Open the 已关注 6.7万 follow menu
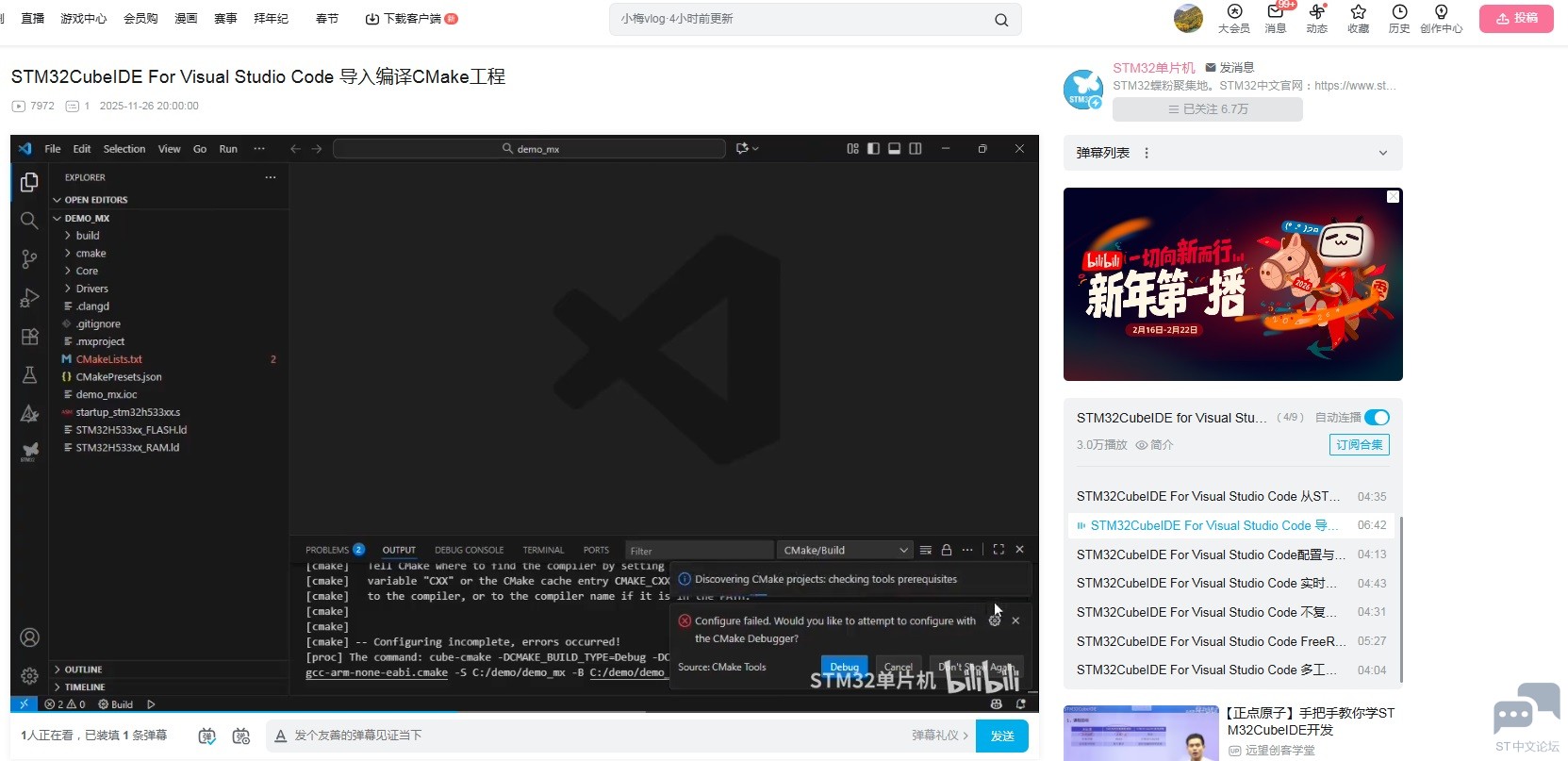1568x761 pixels. click(1207, 109)
